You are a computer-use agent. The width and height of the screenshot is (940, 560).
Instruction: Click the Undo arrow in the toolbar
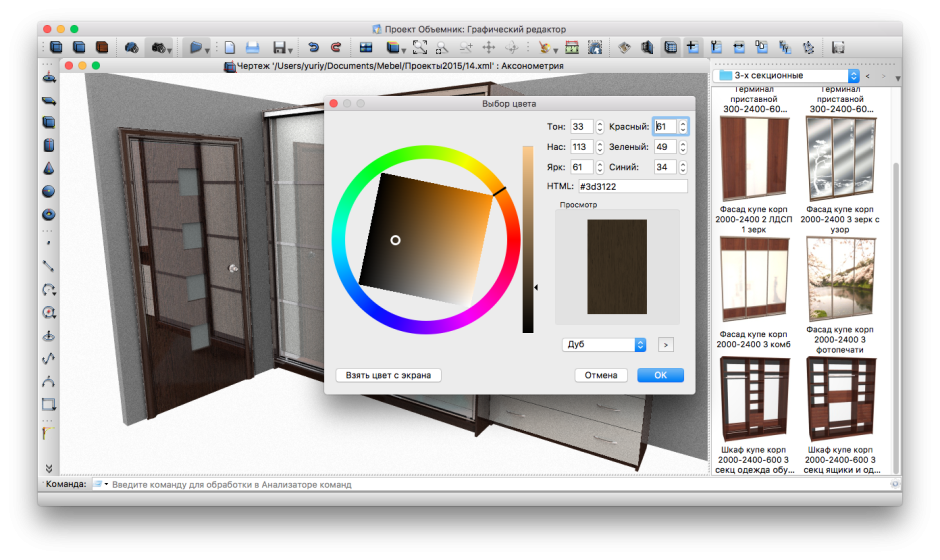click(314, 47)
